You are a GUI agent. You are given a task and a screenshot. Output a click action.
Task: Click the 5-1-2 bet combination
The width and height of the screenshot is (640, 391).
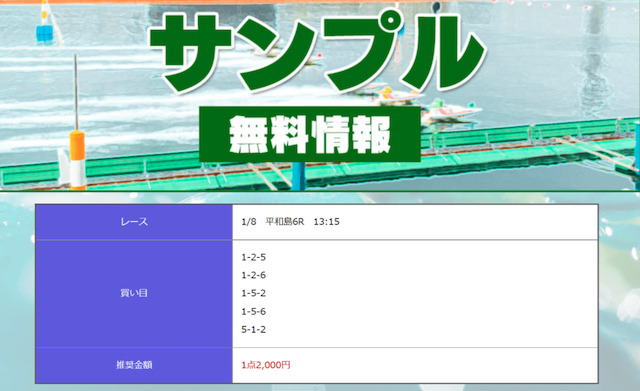253,329
